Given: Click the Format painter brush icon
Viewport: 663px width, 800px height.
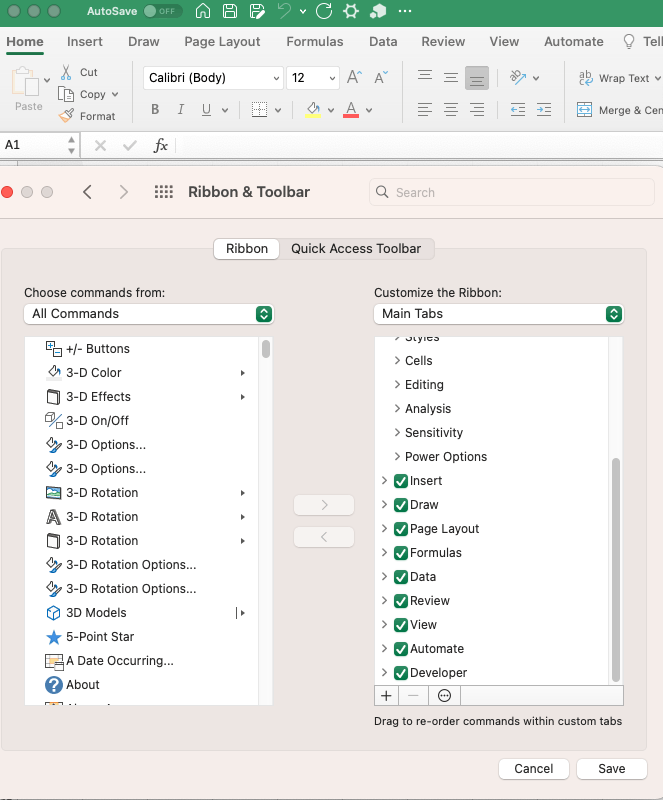Looking at the screenshot, I should coord(66,116).
